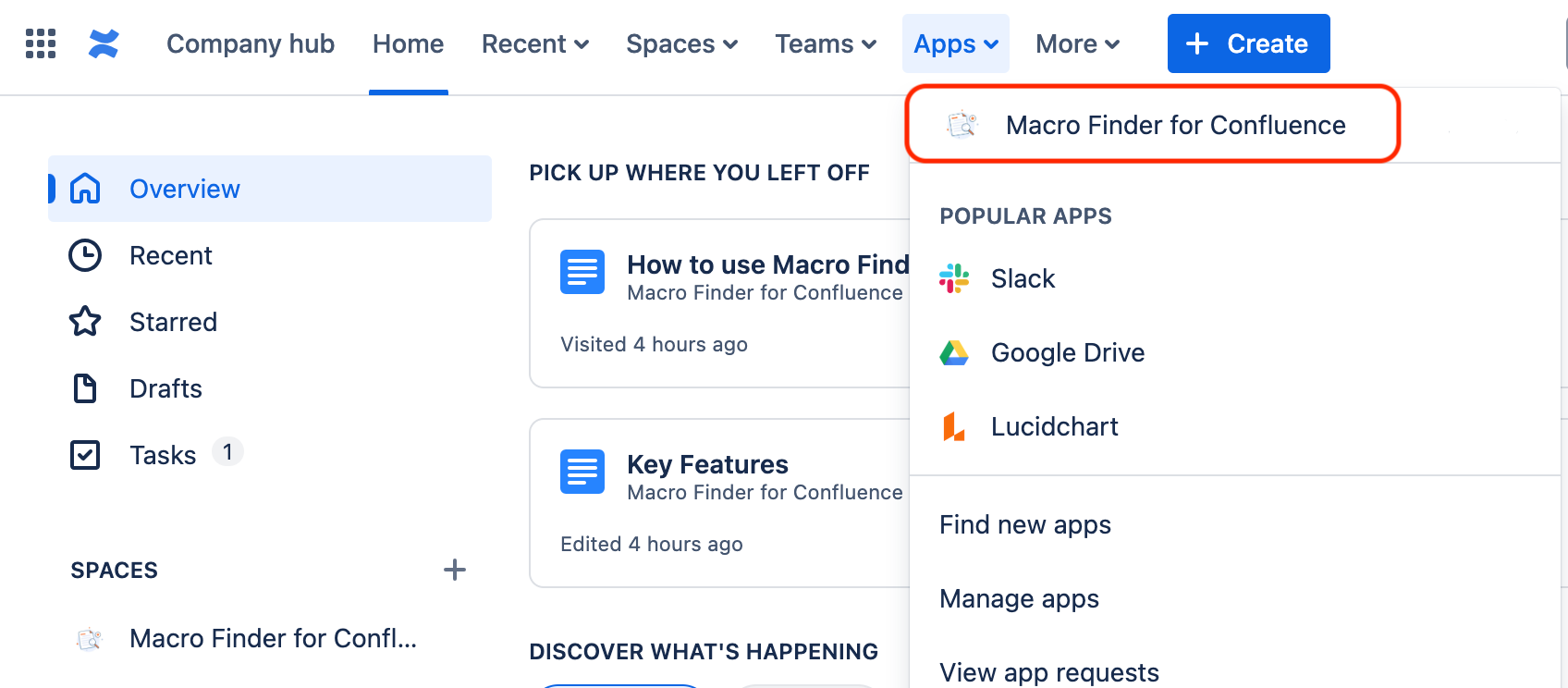Go to Company hub

(x=251, y=43)
